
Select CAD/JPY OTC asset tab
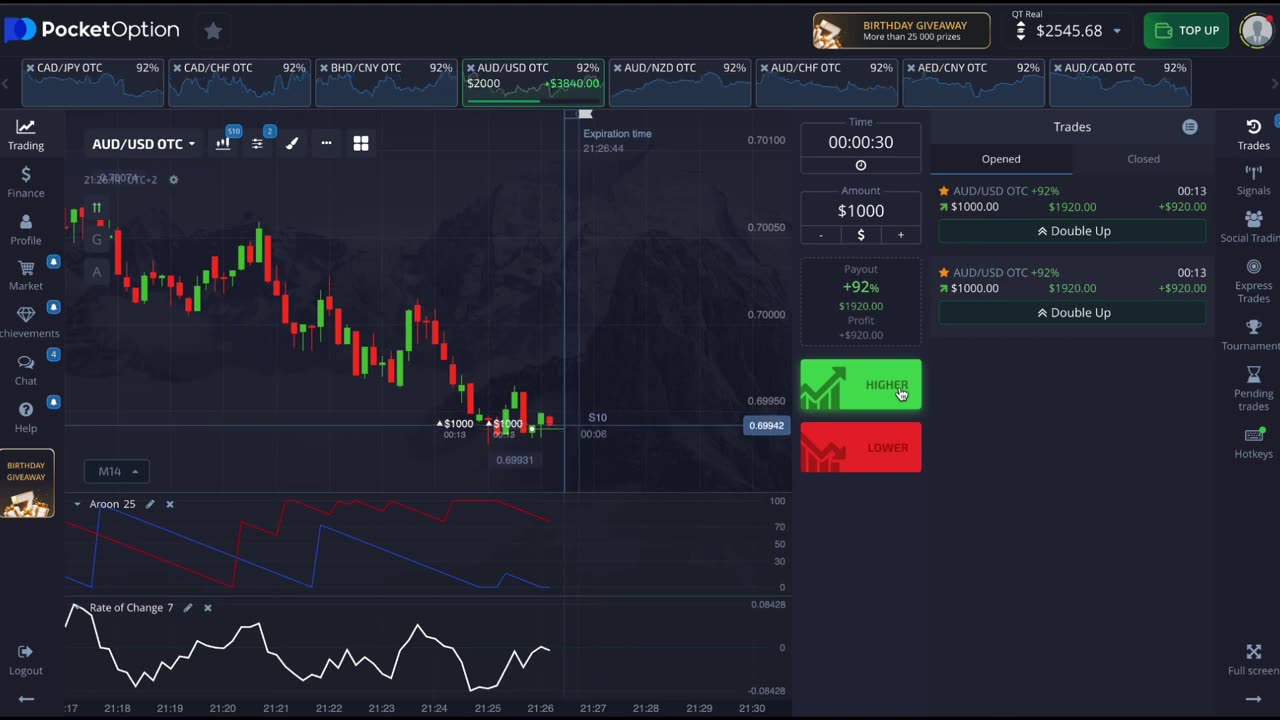[x=92, y=82]
